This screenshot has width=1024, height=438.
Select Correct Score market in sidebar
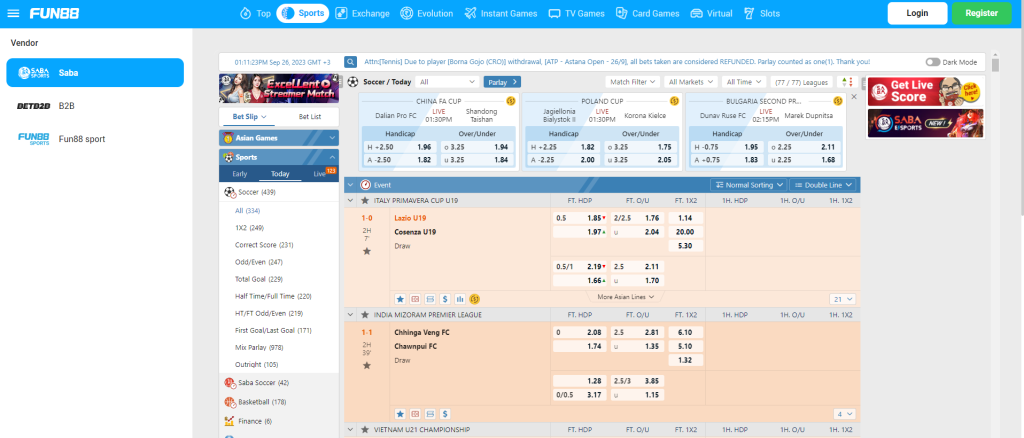pyautogui.click(x=263, y=244)
